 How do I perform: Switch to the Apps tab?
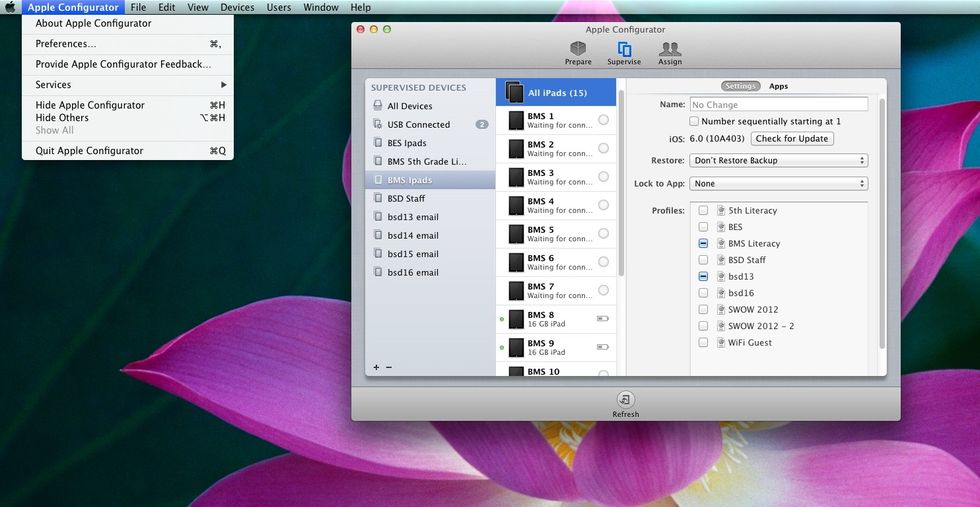click(778, 86)
